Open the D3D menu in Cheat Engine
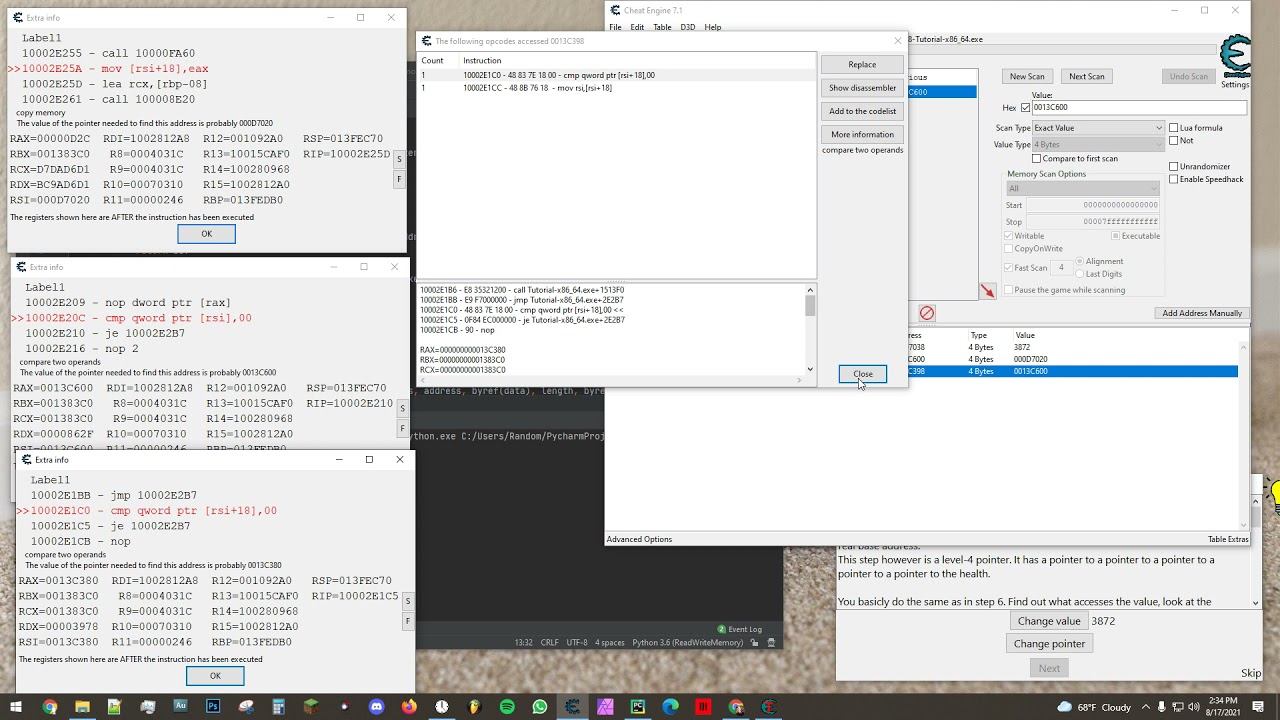This screenshot has height=720, width=1280. pos(688,27)
